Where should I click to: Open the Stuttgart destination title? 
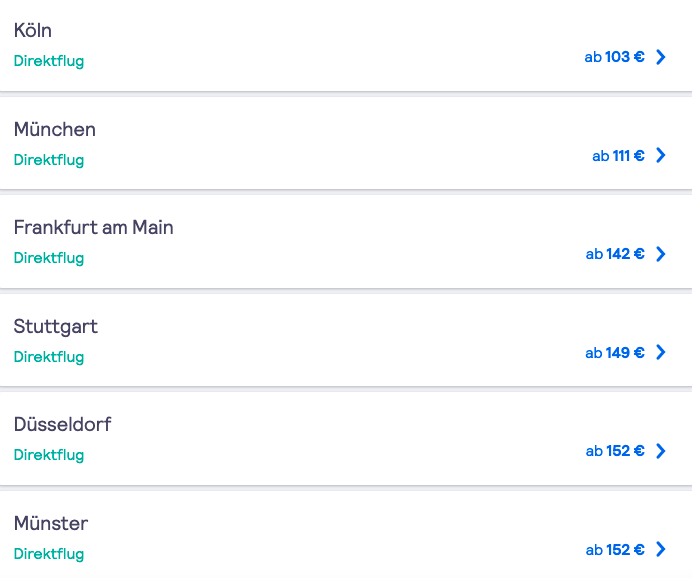pos(56,327)
